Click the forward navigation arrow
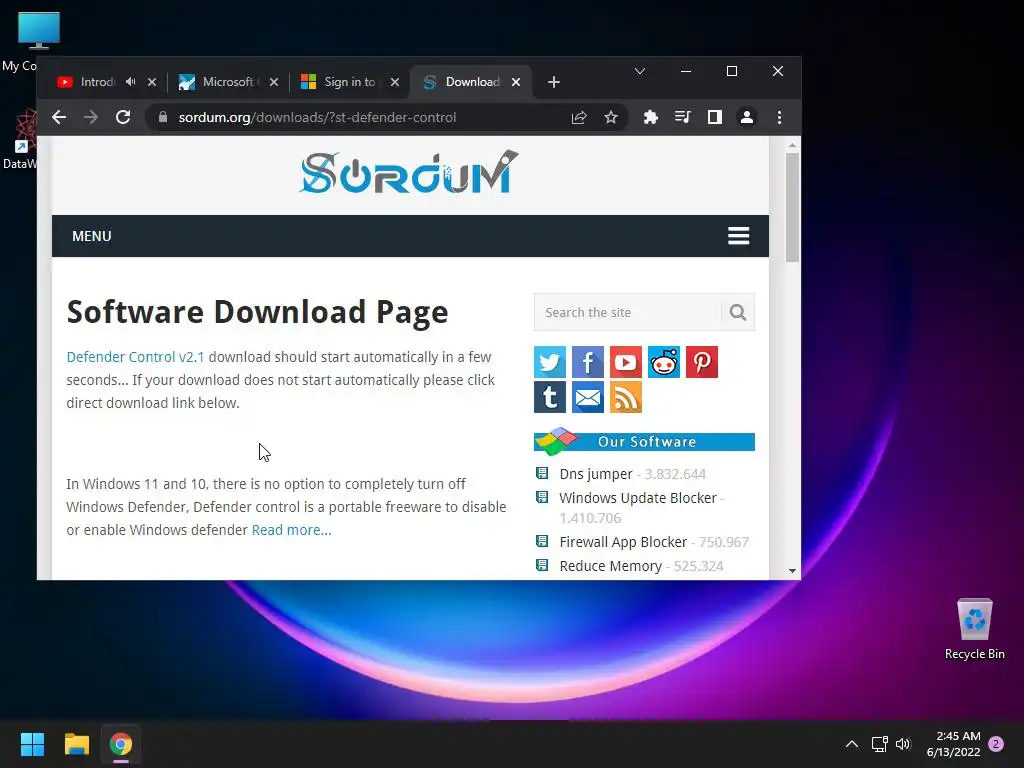Screen dimensions: 1024x768 pos(91,118)
